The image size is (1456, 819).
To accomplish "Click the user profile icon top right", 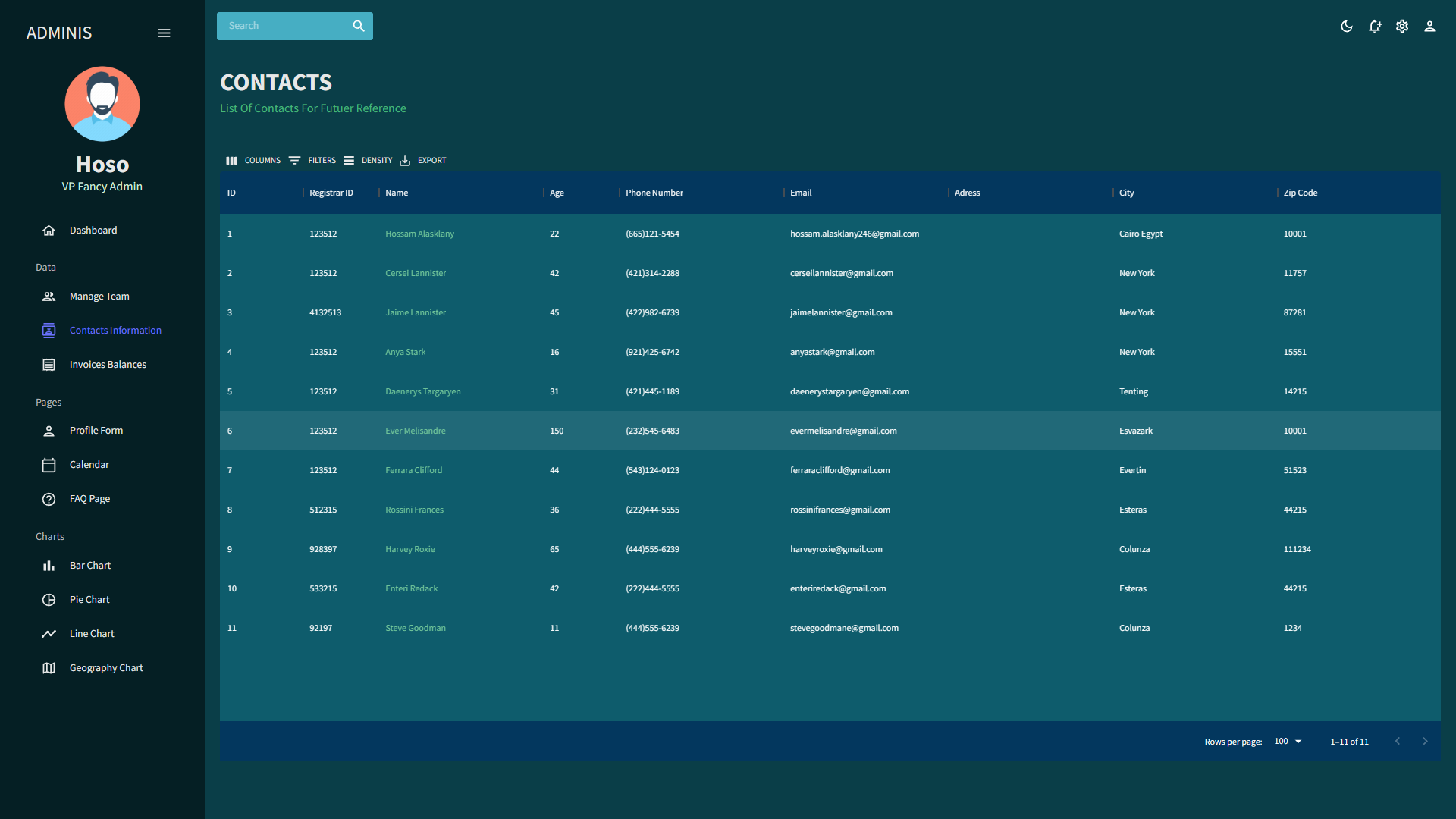I will coord(1429,26).
